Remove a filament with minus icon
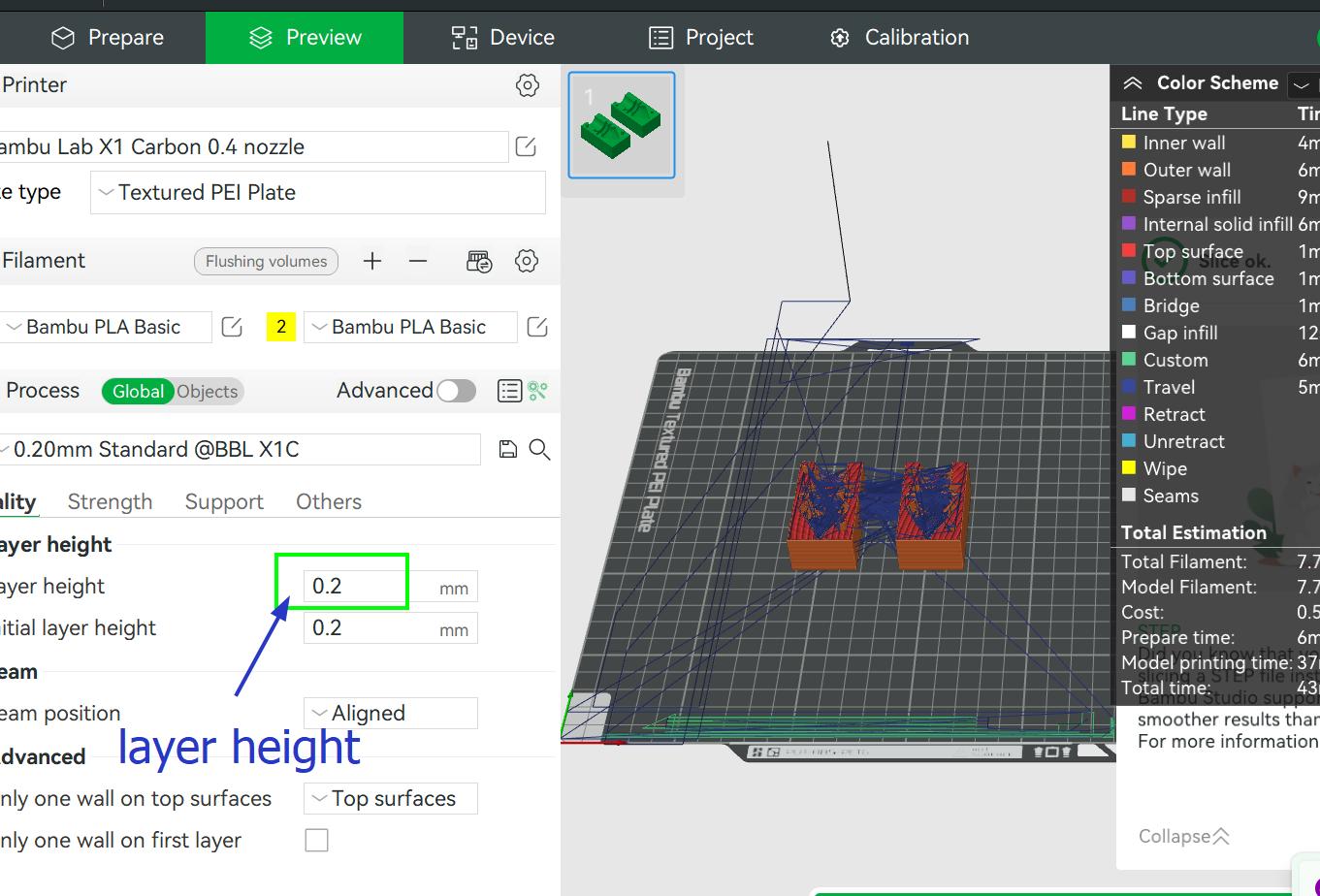The height and width of the screenshot is (896, 1320). [418, 261]
